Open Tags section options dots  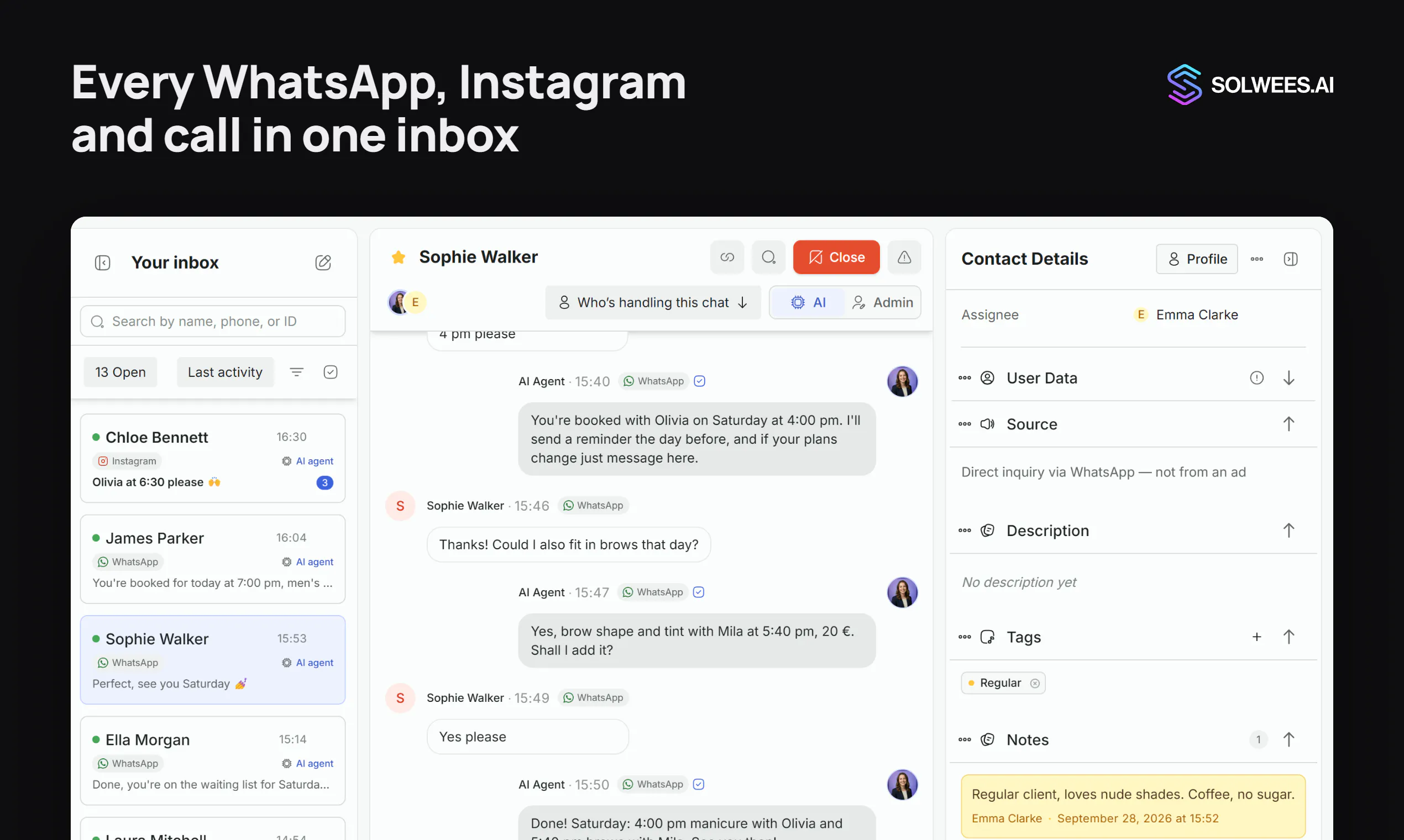click(965, 637)
